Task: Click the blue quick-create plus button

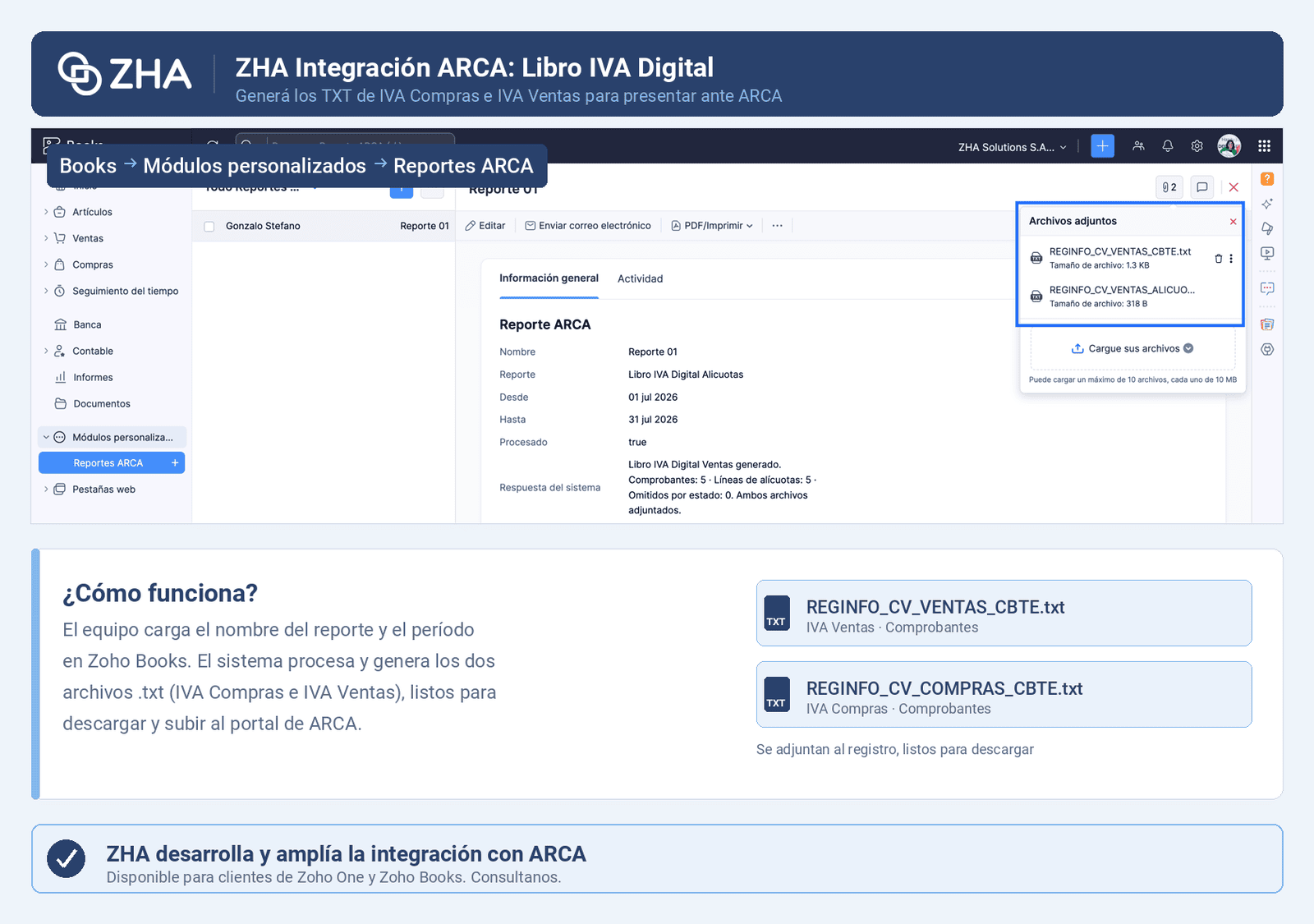Action: pos(1102,146)
